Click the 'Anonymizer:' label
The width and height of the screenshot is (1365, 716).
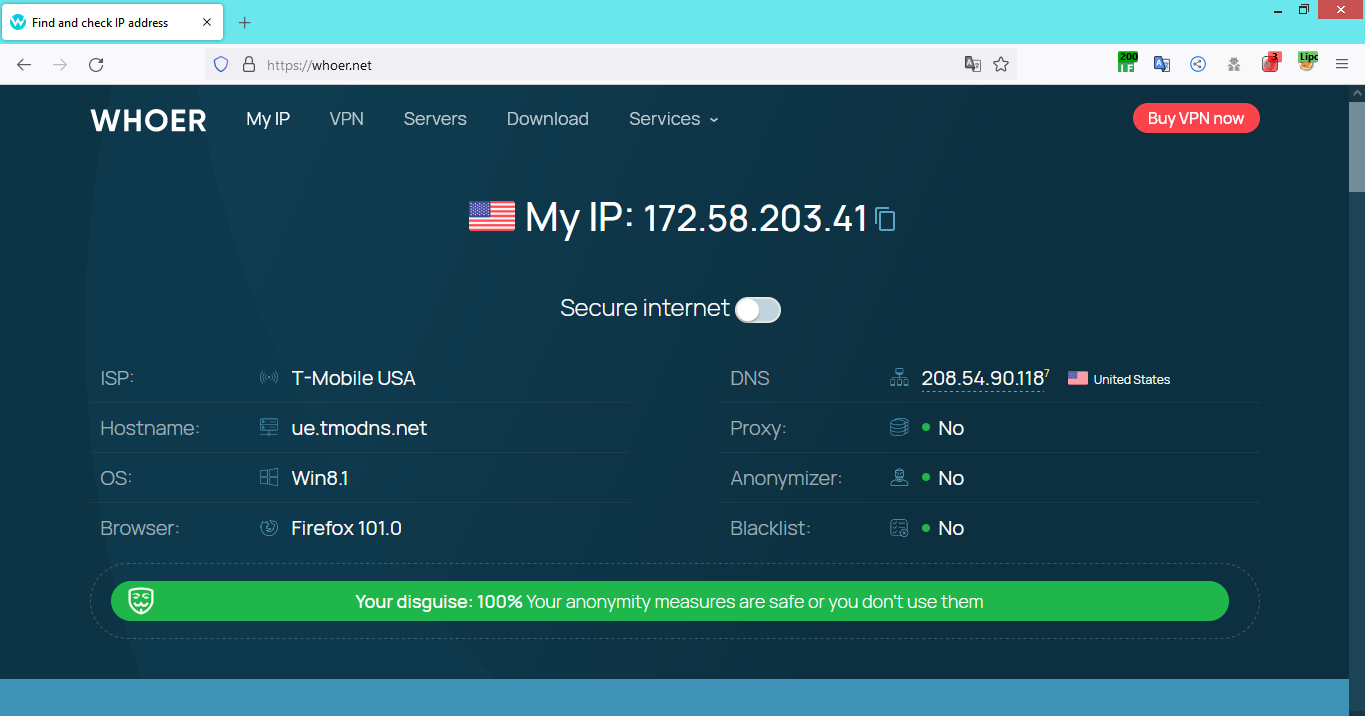[786, 478]
